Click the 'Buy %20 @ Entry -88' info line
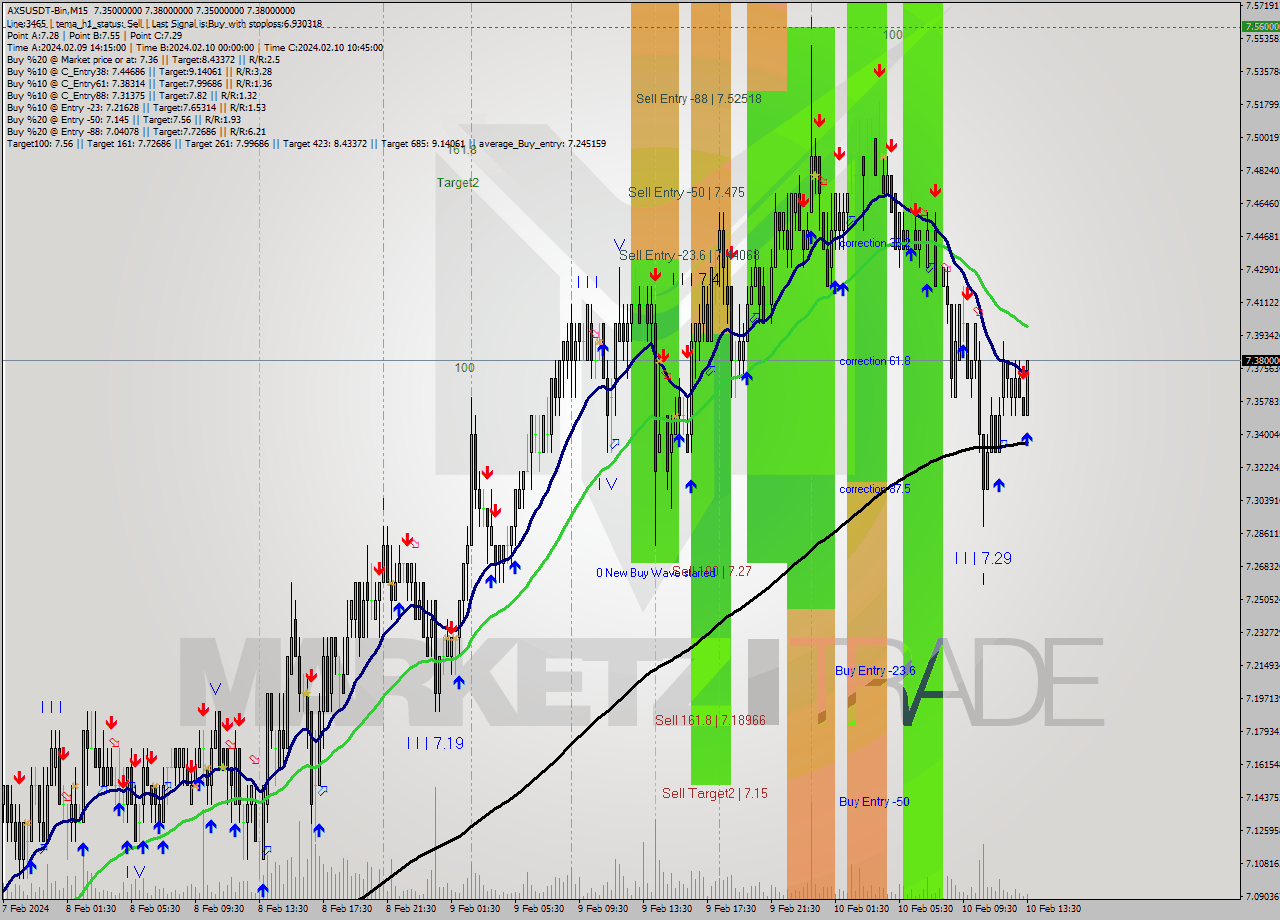This screenshot has height=920, width=1280. coord(136,131)
